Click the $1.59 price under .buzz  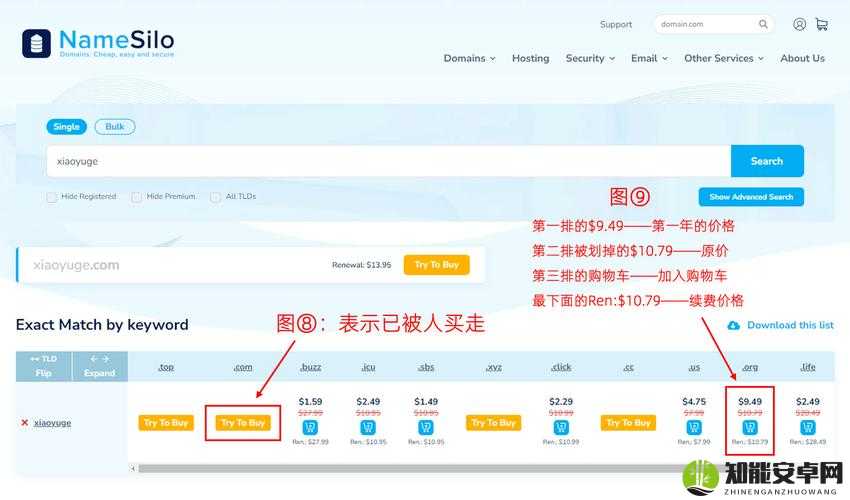click(x=310, y=402)
